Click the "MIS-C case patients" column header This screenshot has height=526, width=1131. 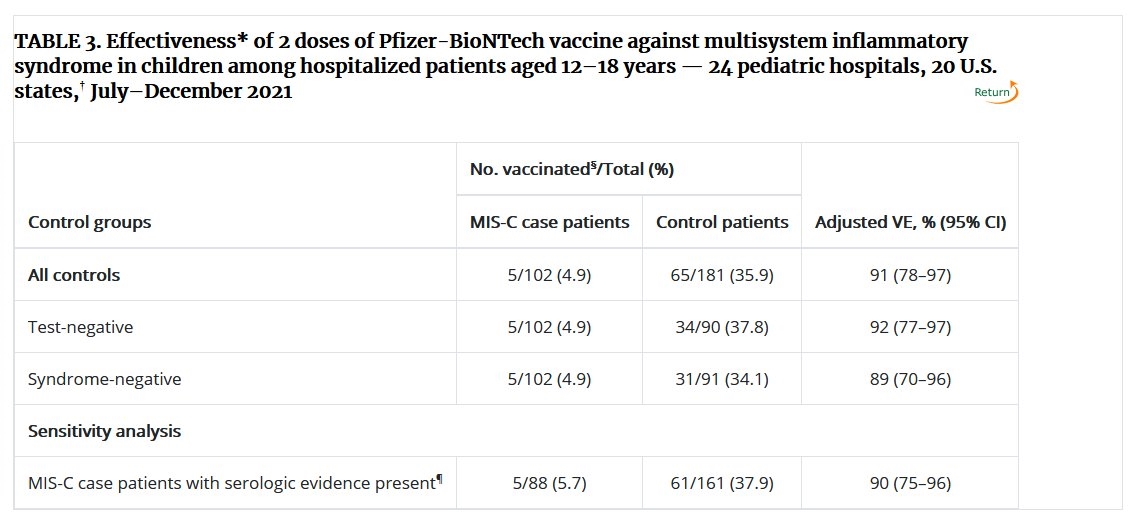click(549, 222)
